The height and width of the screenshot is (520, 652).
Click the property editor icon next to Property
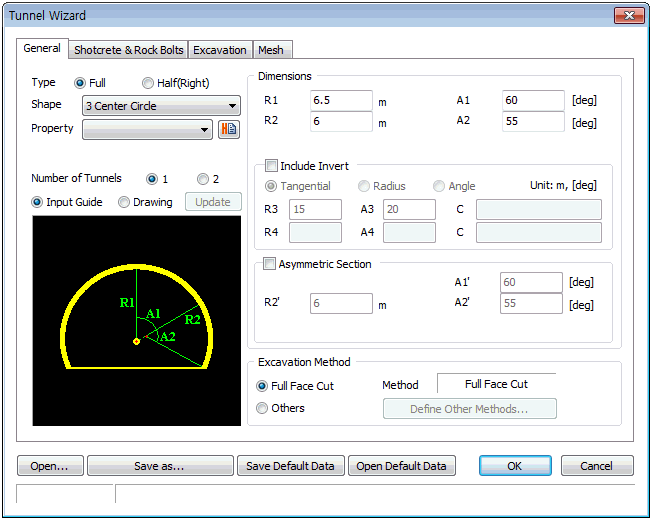(x=228, y=129)
